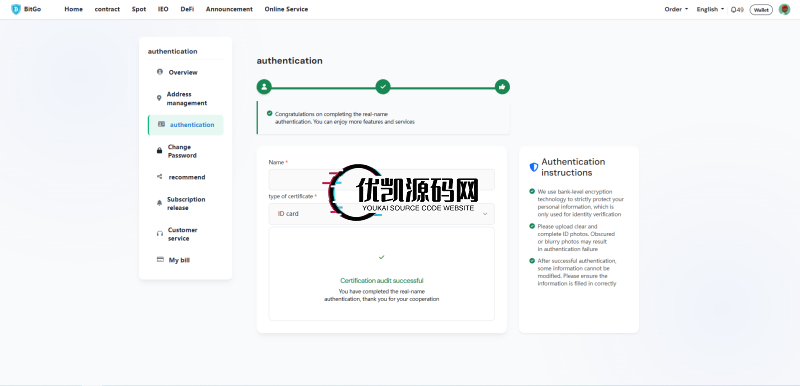The height and width of the screenshot is (386, 800).
Task: Open the Order dropdown menu
Action: click(676, 9)
